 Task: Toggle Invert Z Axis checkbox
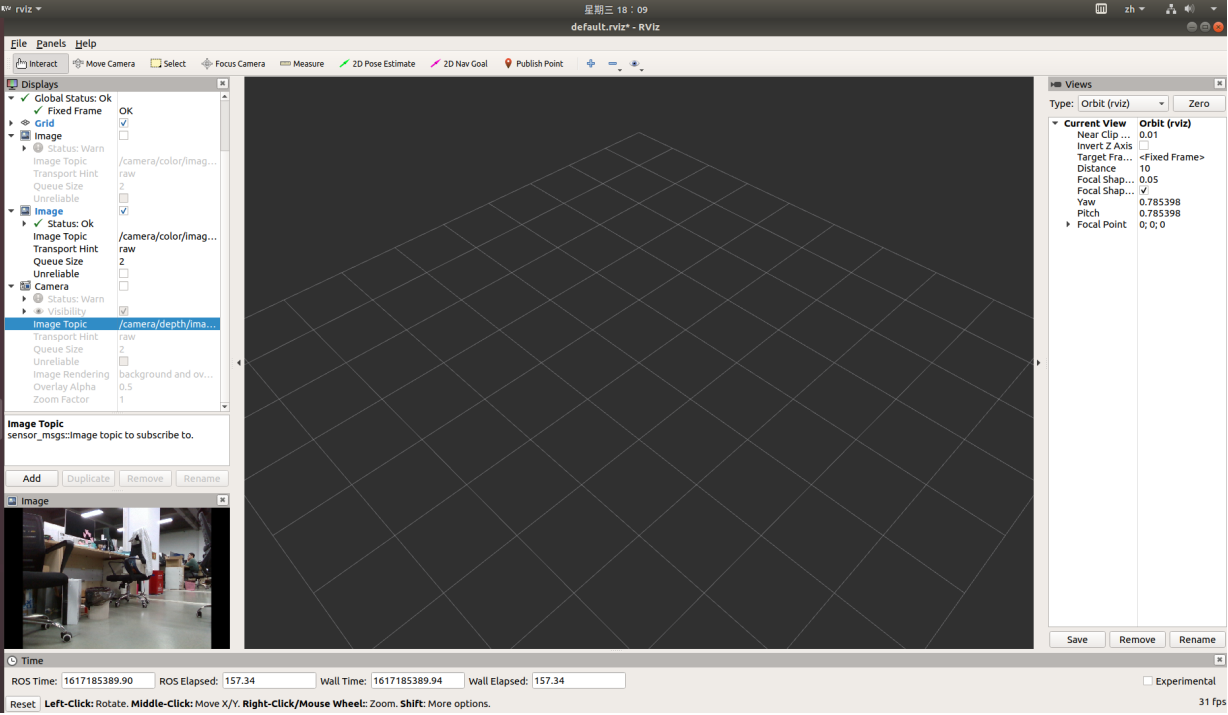[1144, 146]
